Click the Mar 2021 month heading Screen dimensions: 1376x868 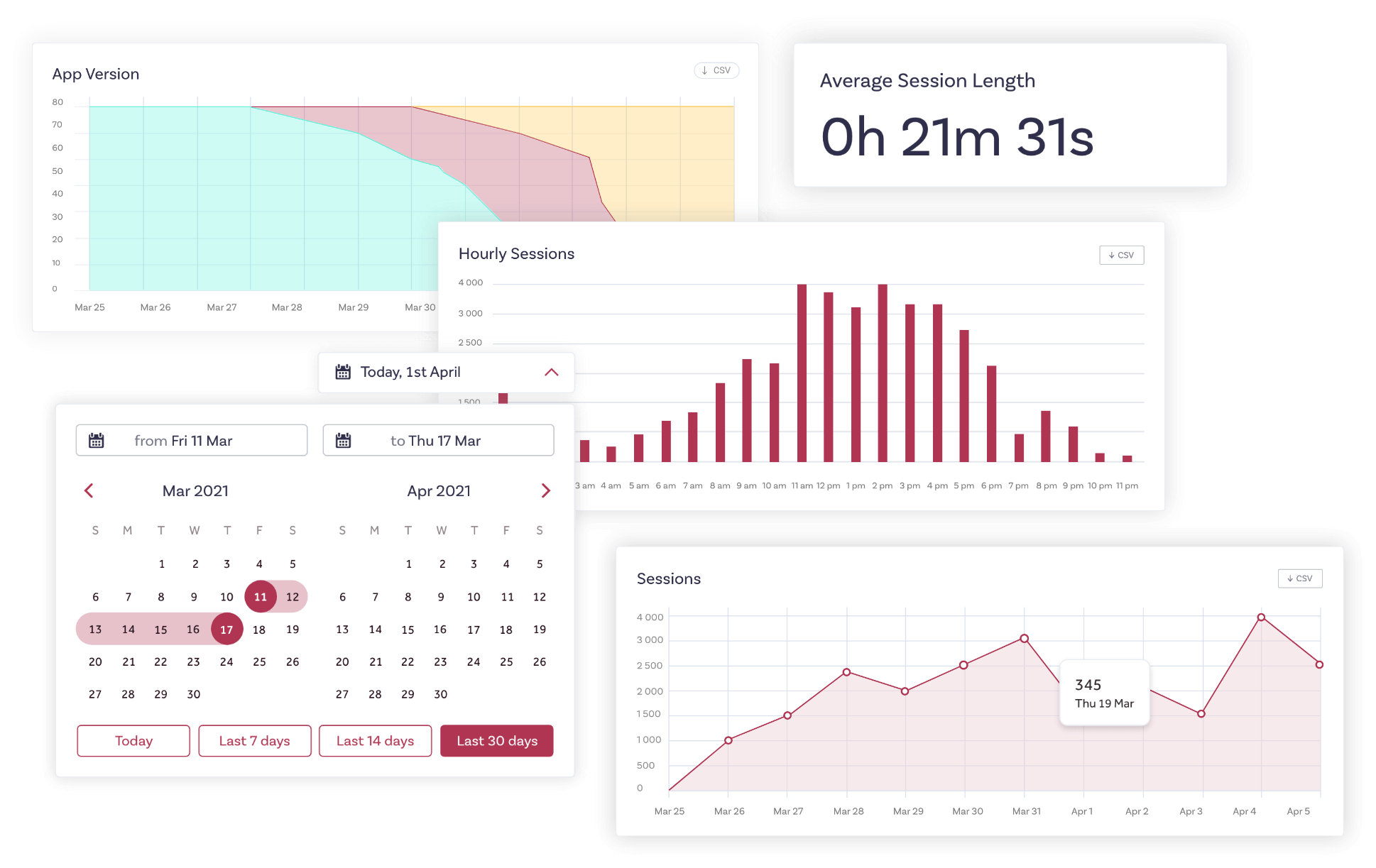pos(195,491)
